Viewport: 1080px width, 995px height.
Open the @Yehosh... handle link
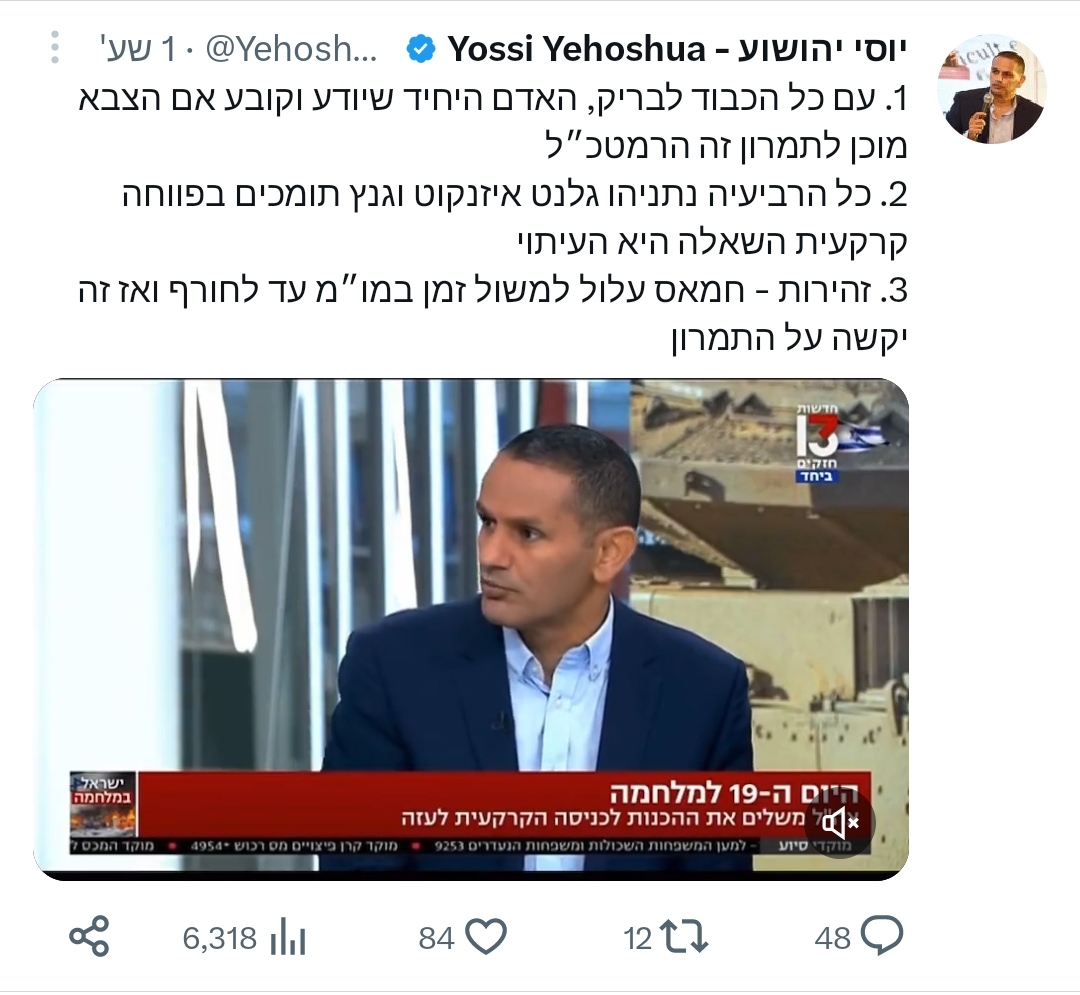[x=291, y=50]
